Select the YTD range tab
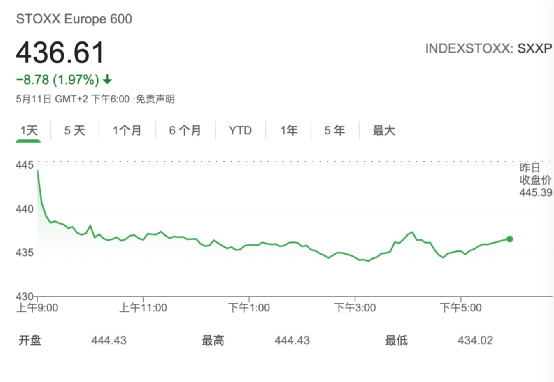Image resolution: width=554 pixels, height=382 pixels. point(240,131)
